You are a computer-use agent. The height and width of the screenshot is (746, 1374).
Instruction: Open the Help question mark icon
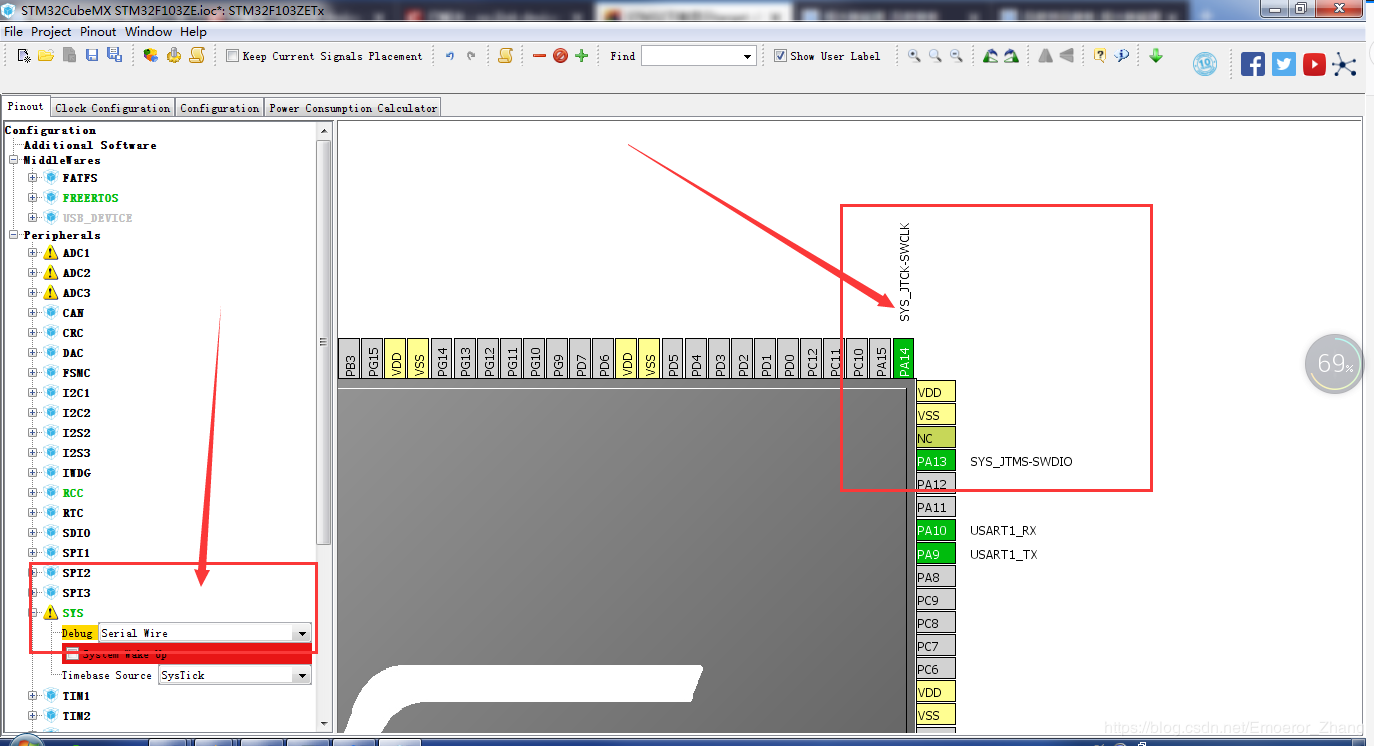click(1100, 56)
